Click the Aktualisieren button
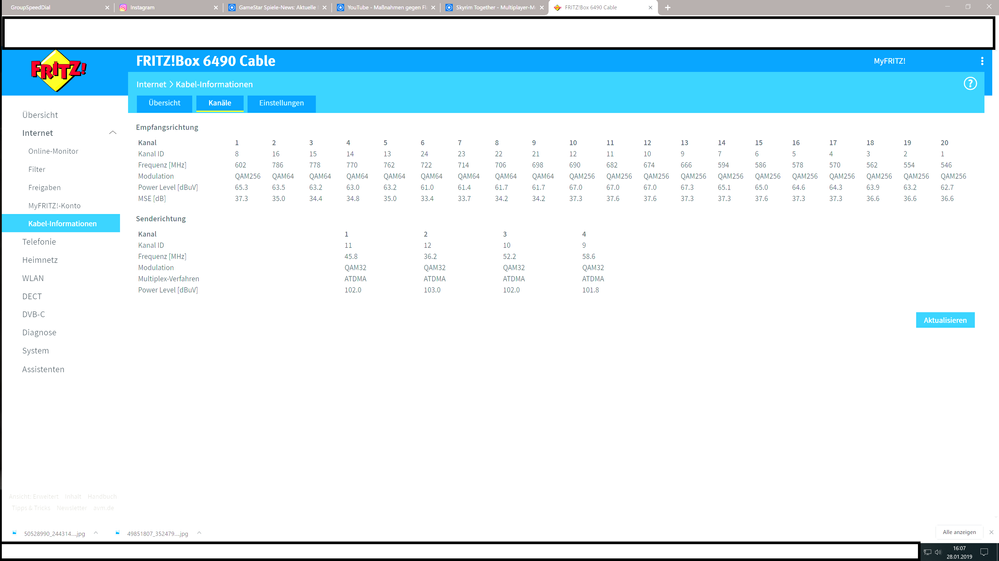 coord(945,320)
